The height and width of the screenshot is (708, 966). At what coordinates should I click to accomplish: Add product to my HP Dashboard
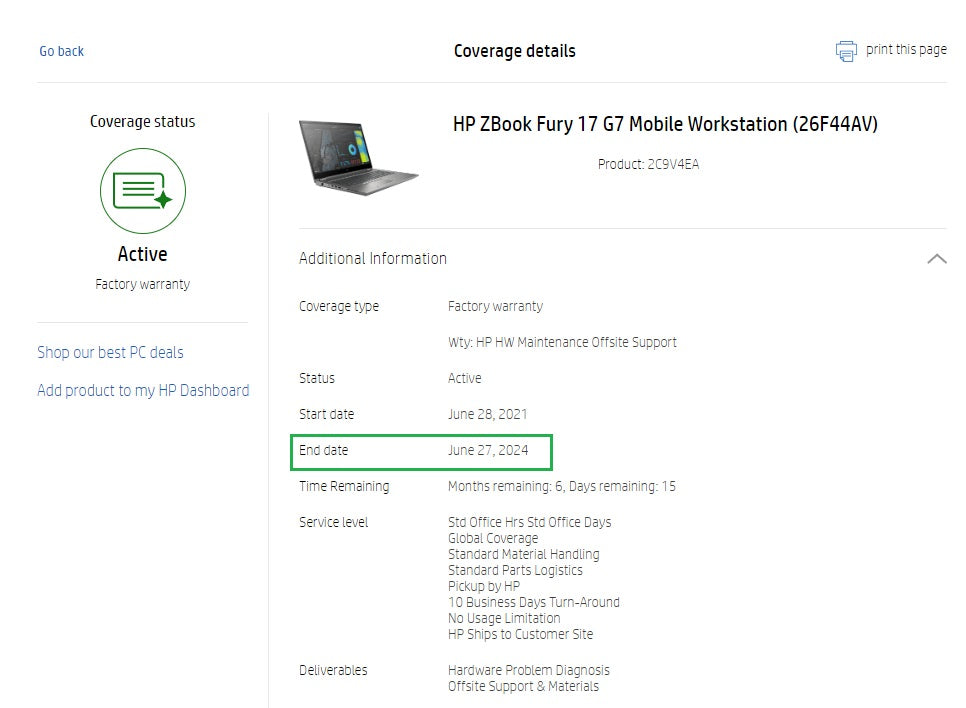coord(143,391)
